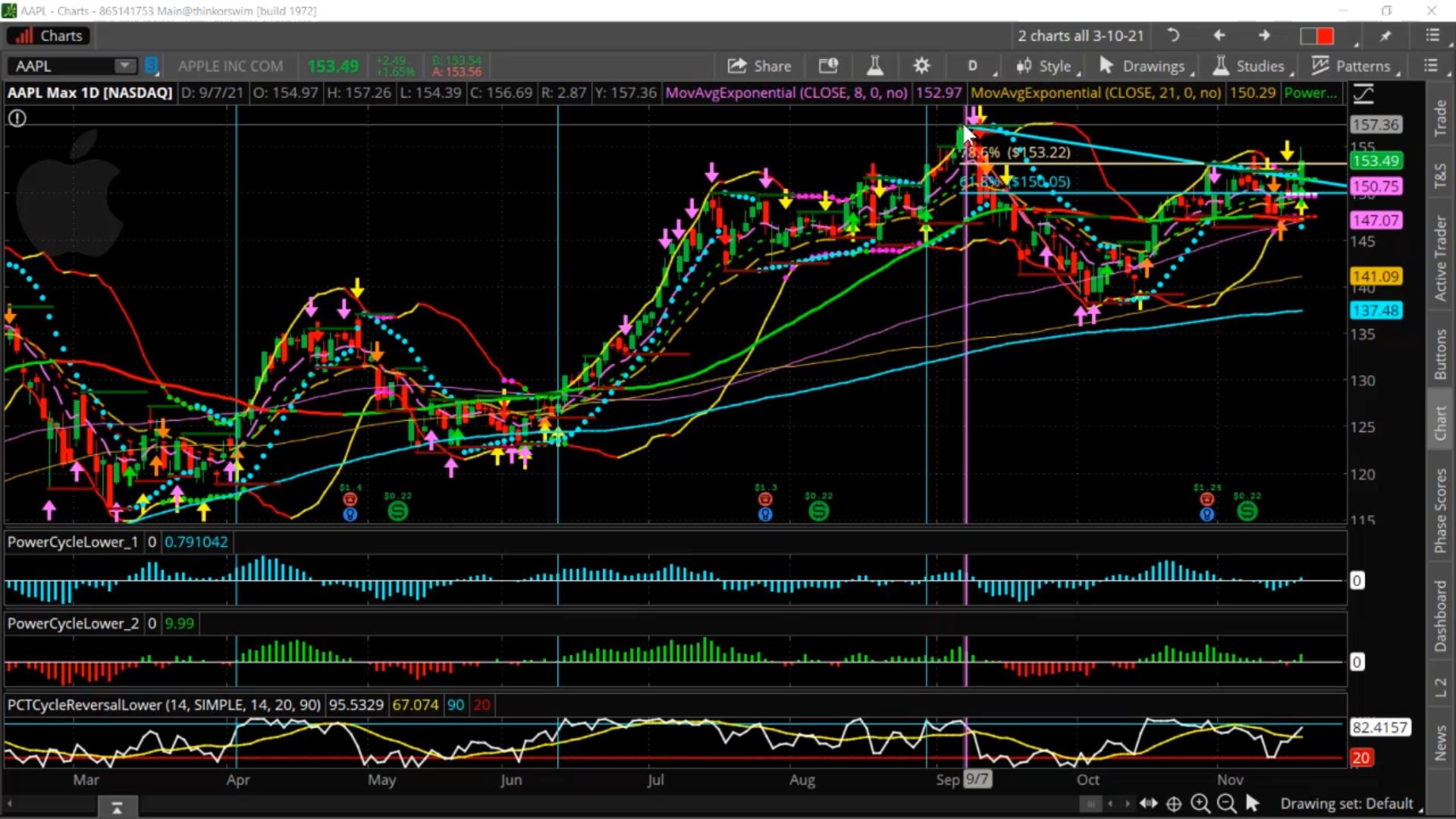1456x819 pixels.
Task: Click the MovAvgExponential (CLOSE, 21) label
Action: coord(1096,93)
